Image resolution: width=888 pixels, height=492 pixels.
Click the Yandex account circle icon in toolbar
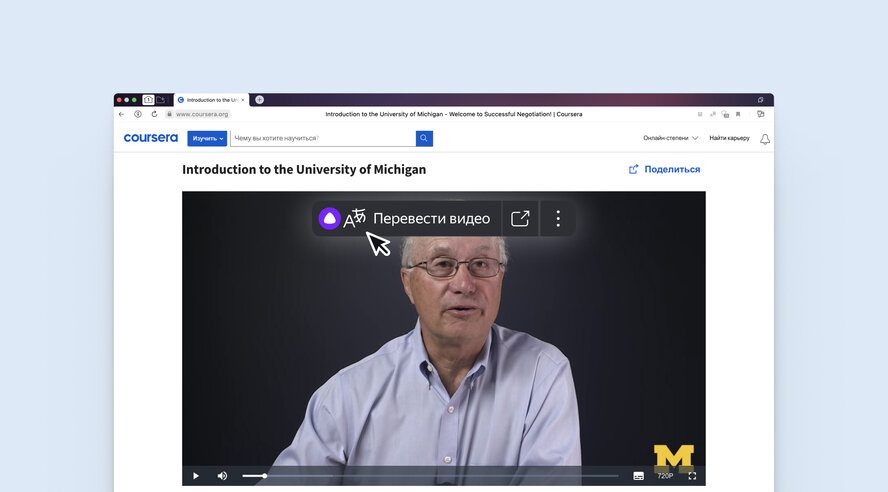(138, 114)
